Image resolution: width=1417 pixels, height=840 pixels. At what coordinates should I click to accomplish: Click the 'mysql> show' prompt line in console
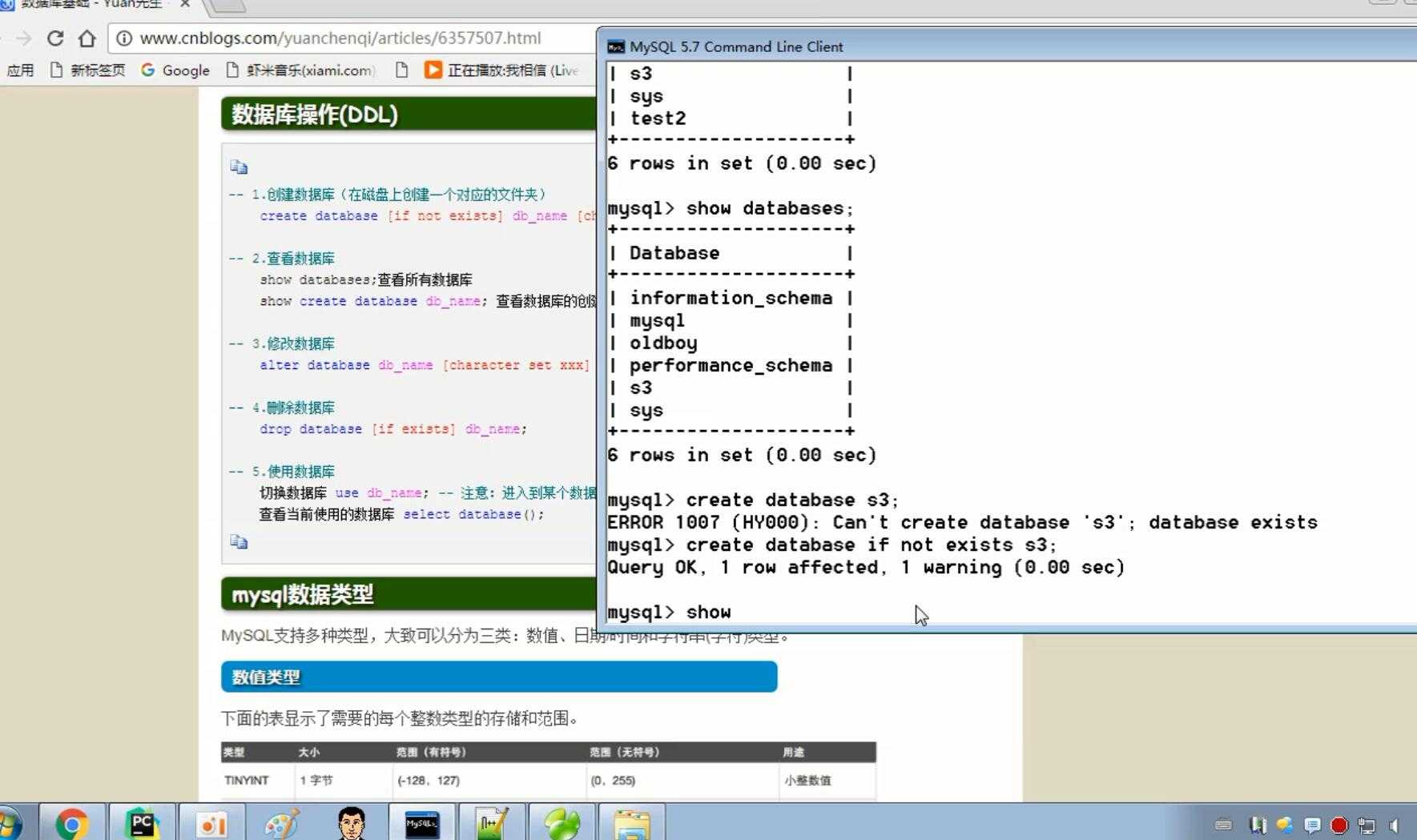click(669, 612)
